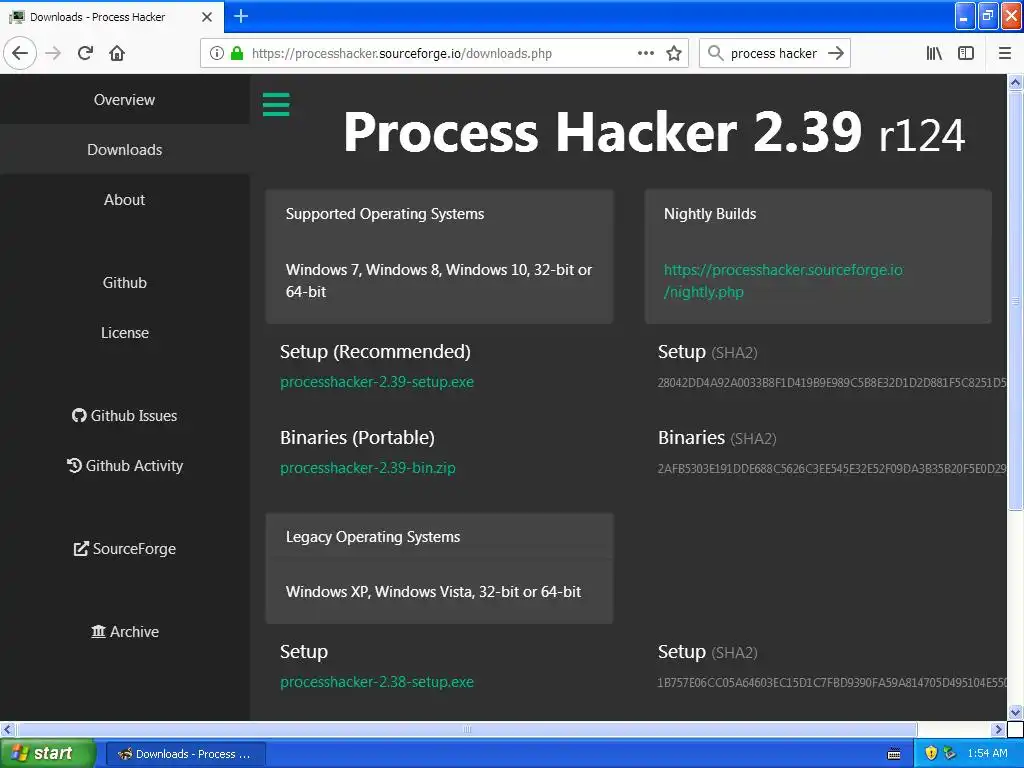
Task: Reload the page with the refresh icon
Action: tap(85, 53)
